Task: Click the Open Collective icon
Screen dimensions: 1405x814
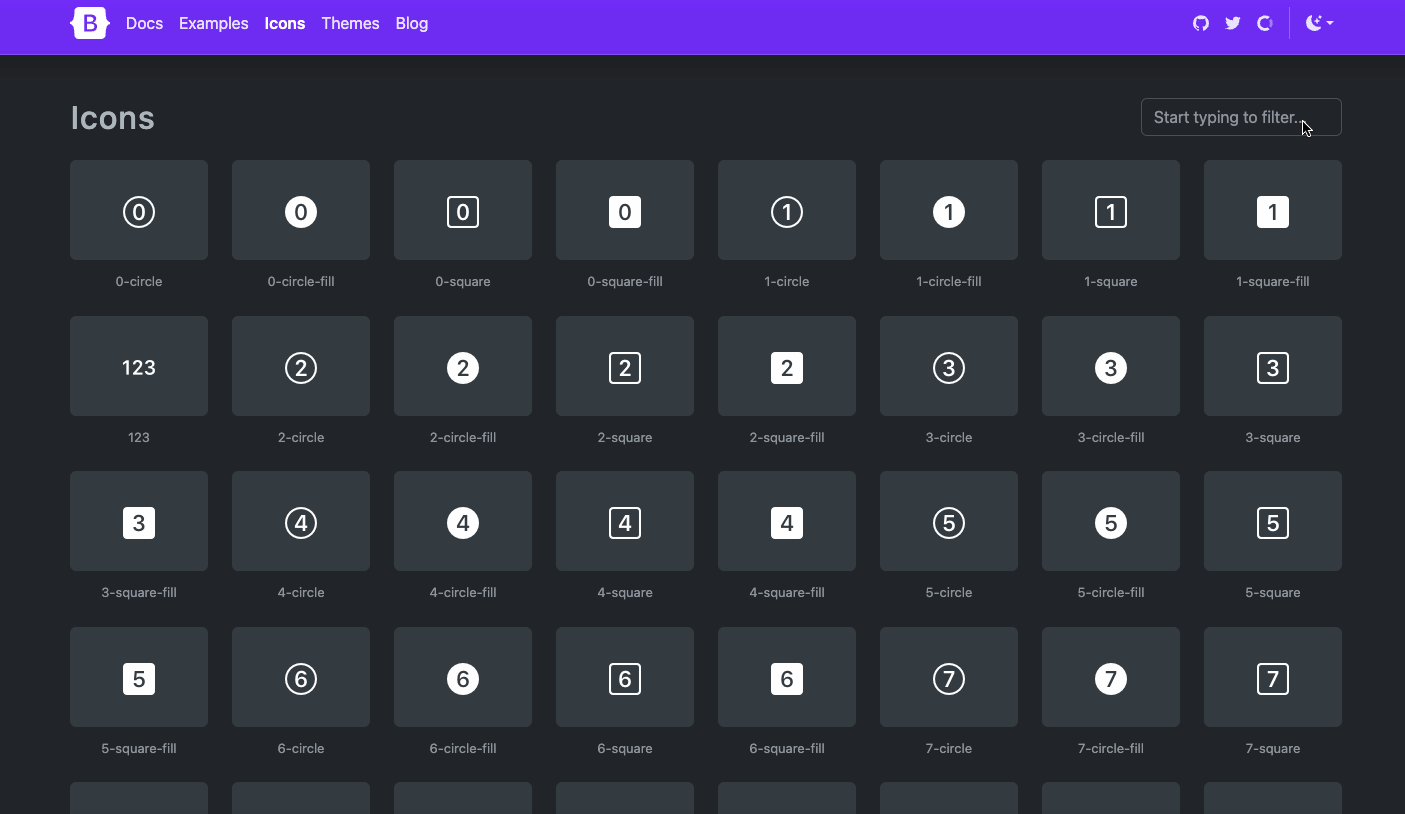Action: click(1264, 22)
